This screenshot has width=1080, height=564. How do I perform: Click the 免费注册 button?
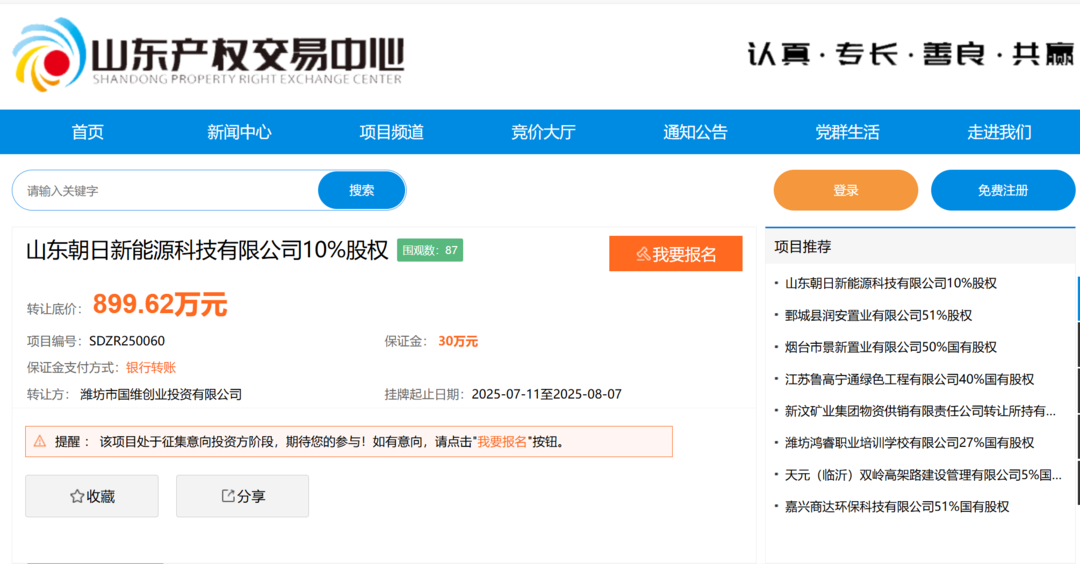pyautogui.click(x=1003, y=191)
